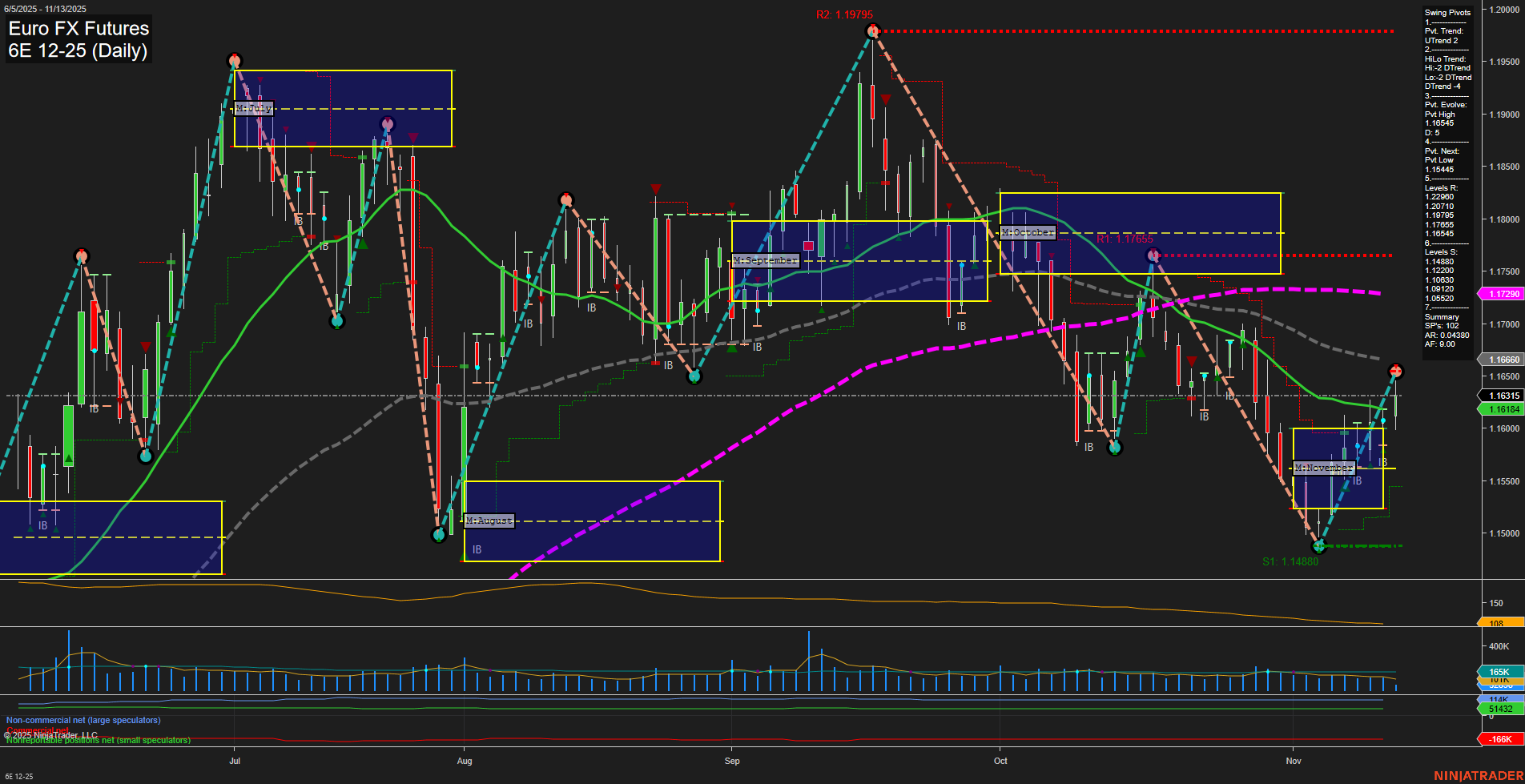The image size is (1525, 784).
Task: Click the yellow 1.16660 price marker on the right axis
Action: 1503,359
